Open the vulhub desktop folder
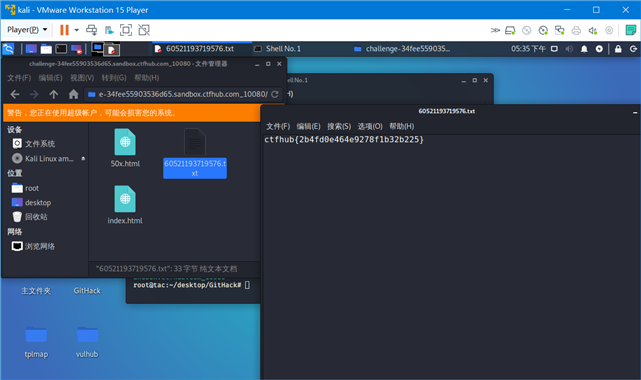Viewport: 641px width, 380px height. click(87, 342)
